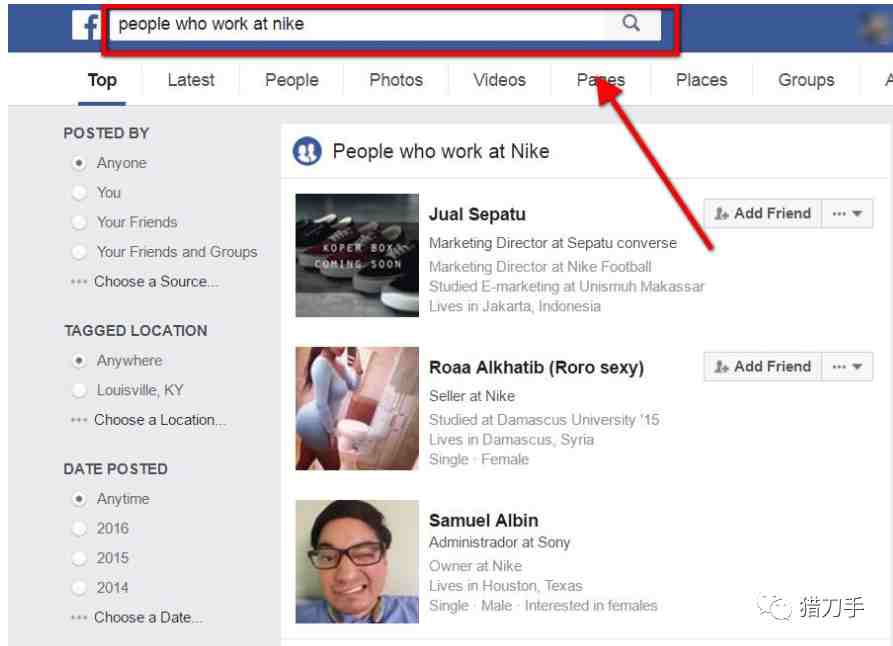
Task: Click the Facebook logo icon
Action: (x=86, y=25)
